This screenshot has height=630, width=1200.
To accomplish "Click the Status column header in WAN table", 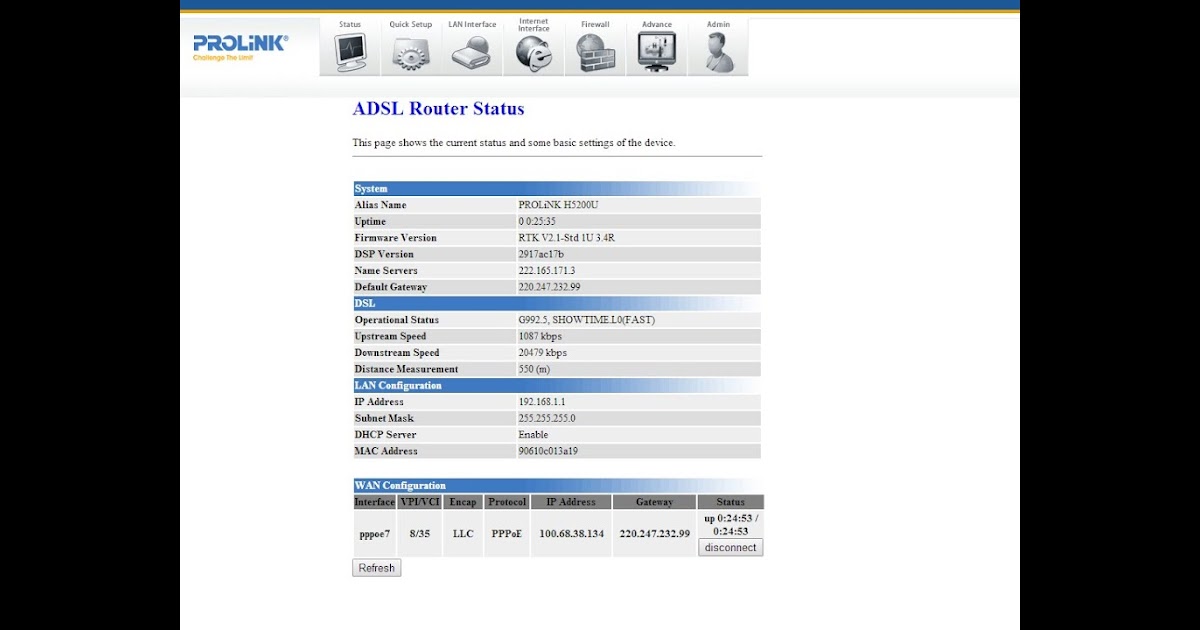I will pos(730,502).
